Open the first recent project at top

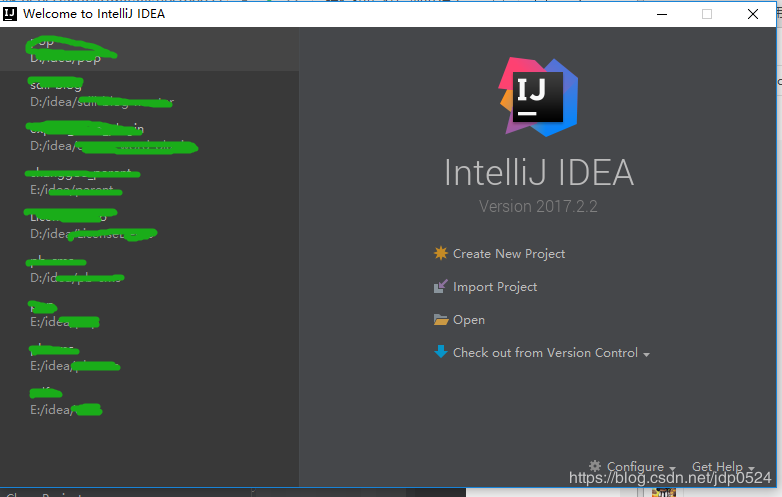(x=149, y=49)
